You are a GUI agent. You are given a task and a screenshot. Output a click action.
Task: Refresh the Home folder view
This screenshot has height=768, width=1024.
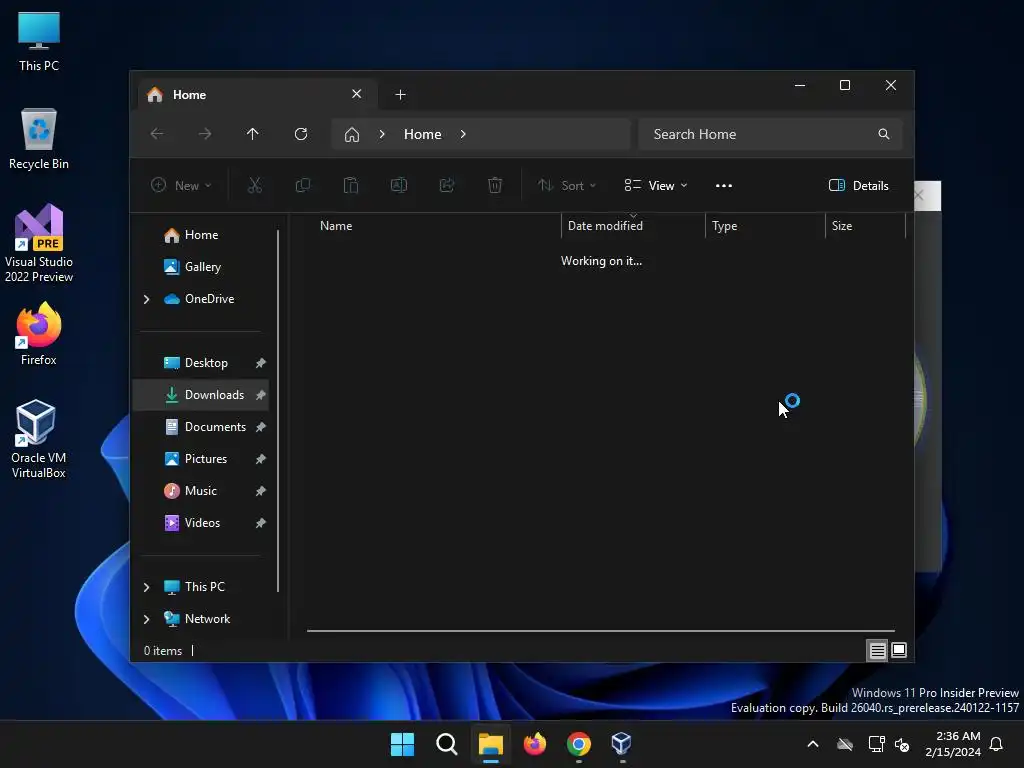click(x=301, y=134)
